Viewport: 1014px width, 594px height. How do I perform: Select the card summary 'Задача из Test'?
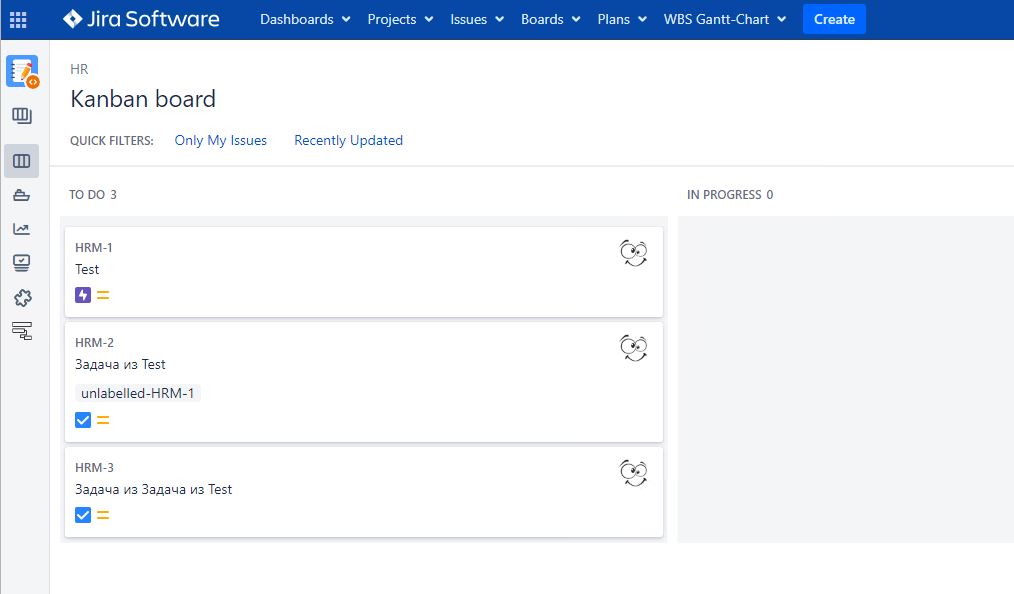[x=120, y=365]
